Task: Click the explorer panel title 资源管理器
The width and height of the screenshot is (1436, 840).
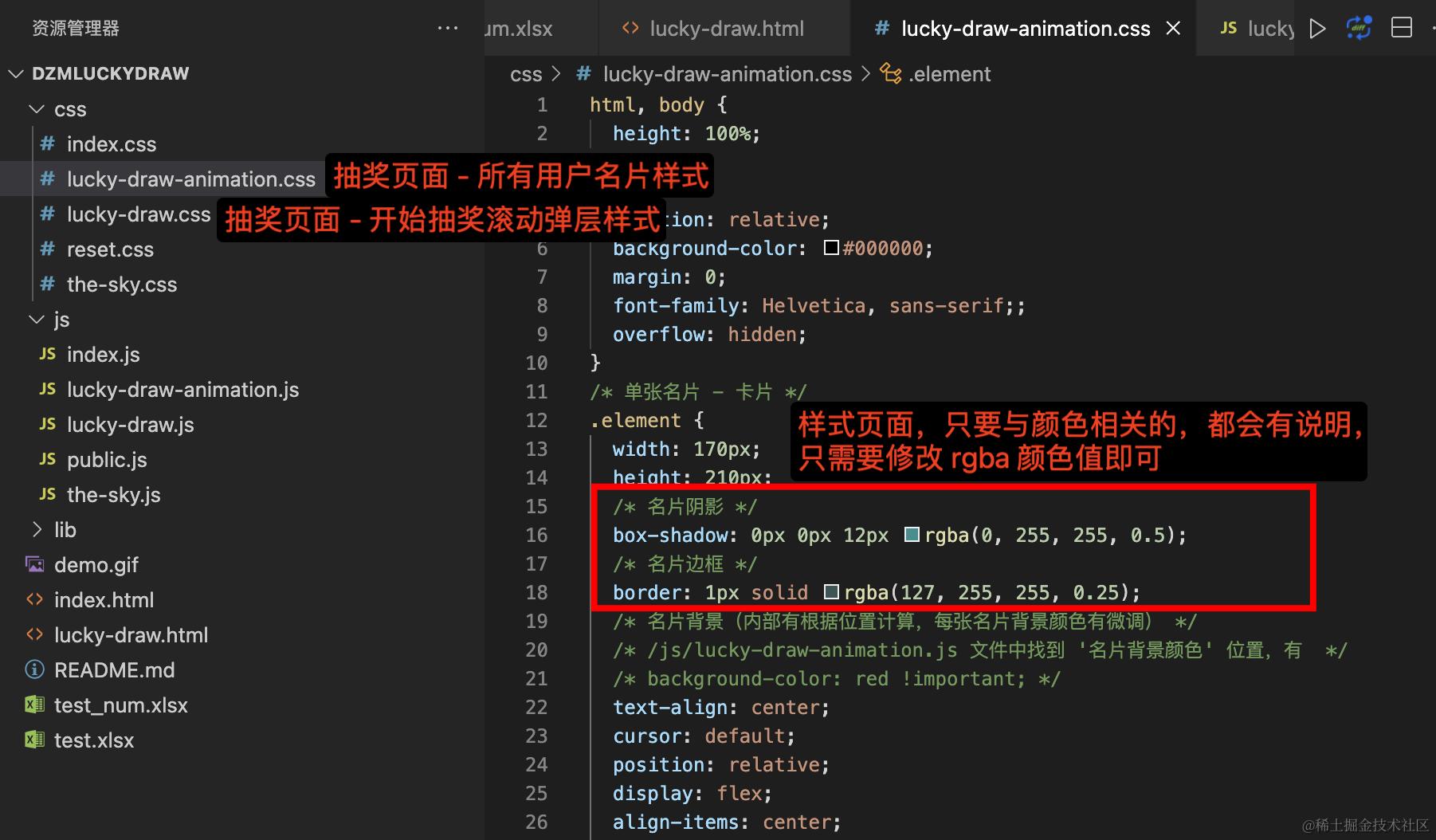Action: click(76, 29)
